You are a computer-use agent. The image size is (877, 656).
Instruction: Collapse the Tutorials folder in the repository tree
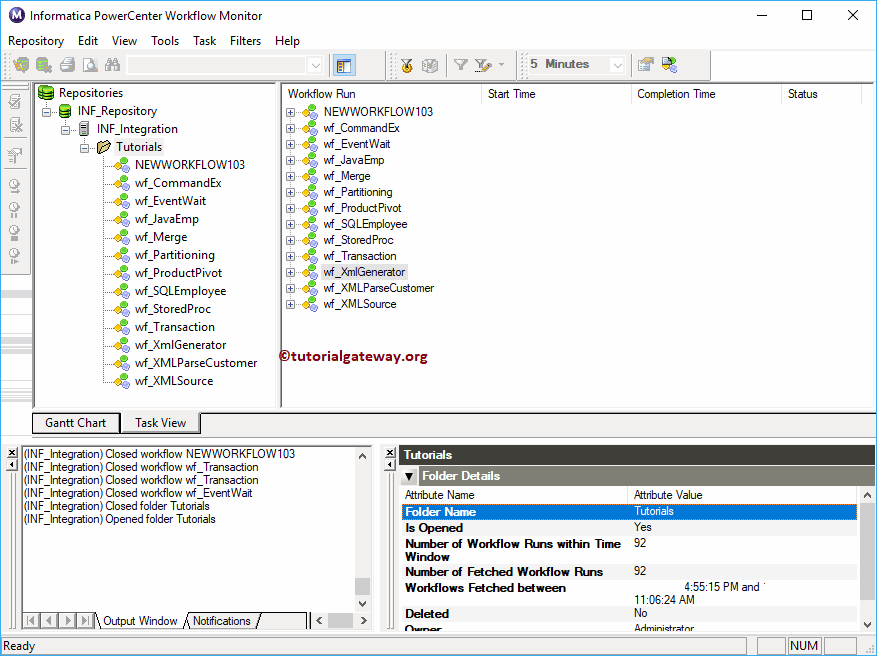86,146
